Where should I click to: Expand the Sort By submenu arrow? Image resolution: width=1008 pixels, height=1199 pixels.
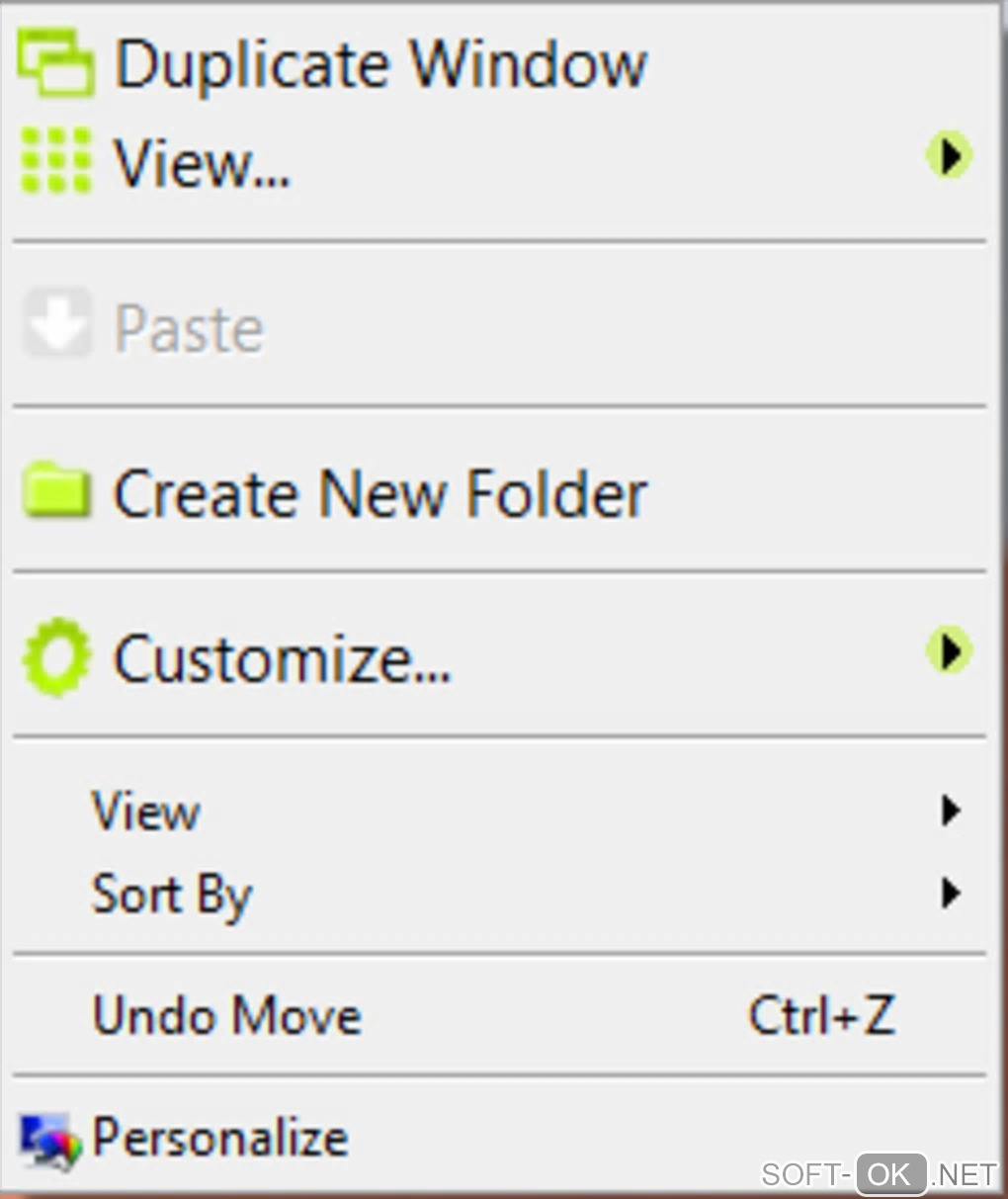[x=951, y=894]
